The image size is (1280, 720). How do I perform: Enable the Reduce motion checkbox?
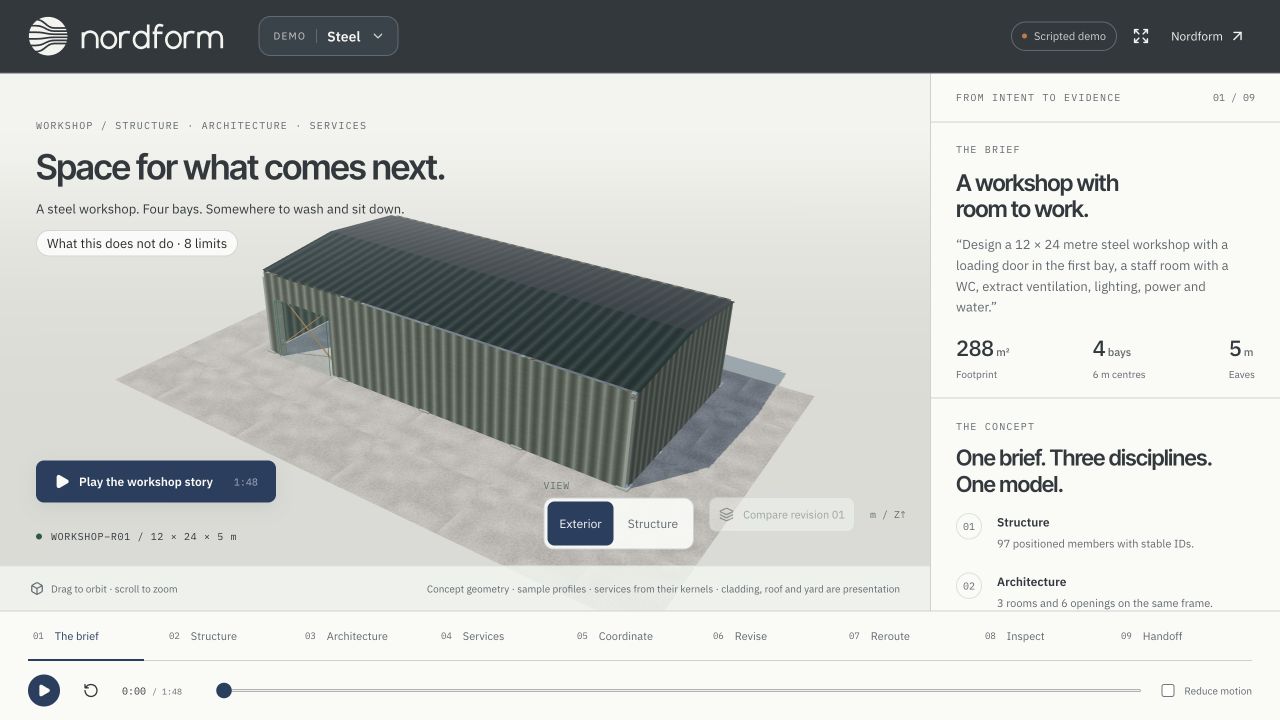click(1167, 691)
